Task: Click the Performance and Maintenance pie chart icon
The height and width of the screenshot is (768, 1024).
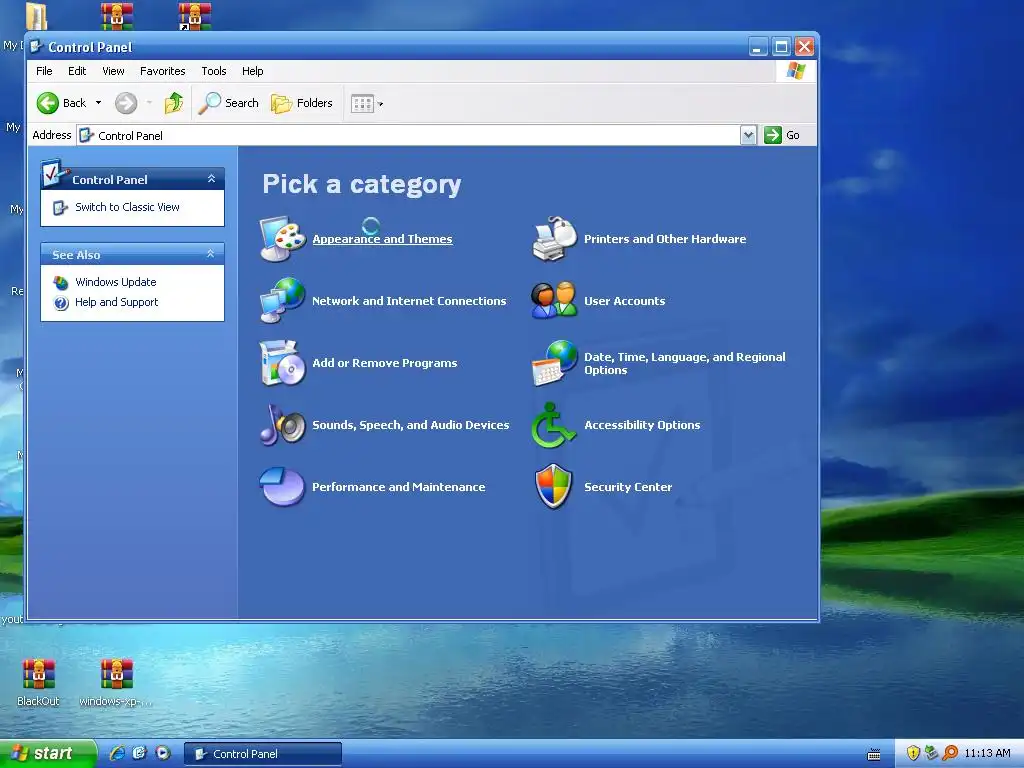Action: click(282, 487)
